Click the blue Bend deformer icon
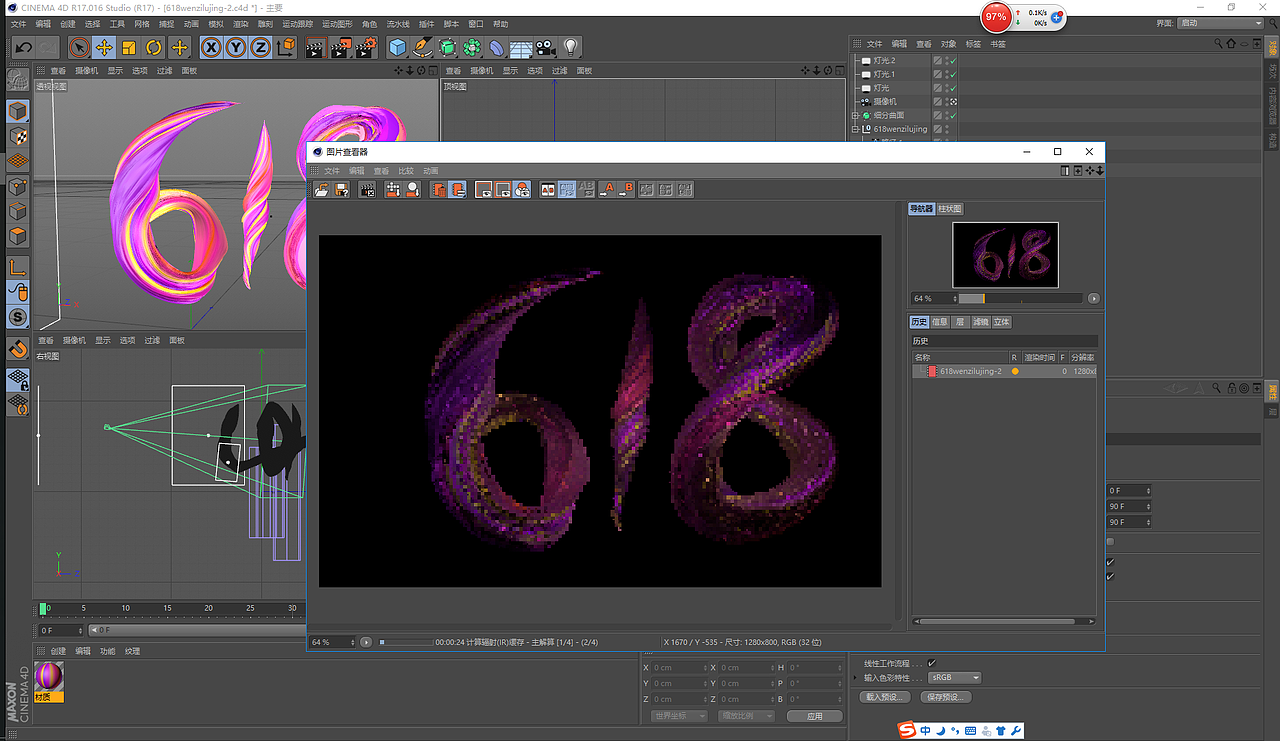This screenshot has height=741, width=1280. [496, 47]
